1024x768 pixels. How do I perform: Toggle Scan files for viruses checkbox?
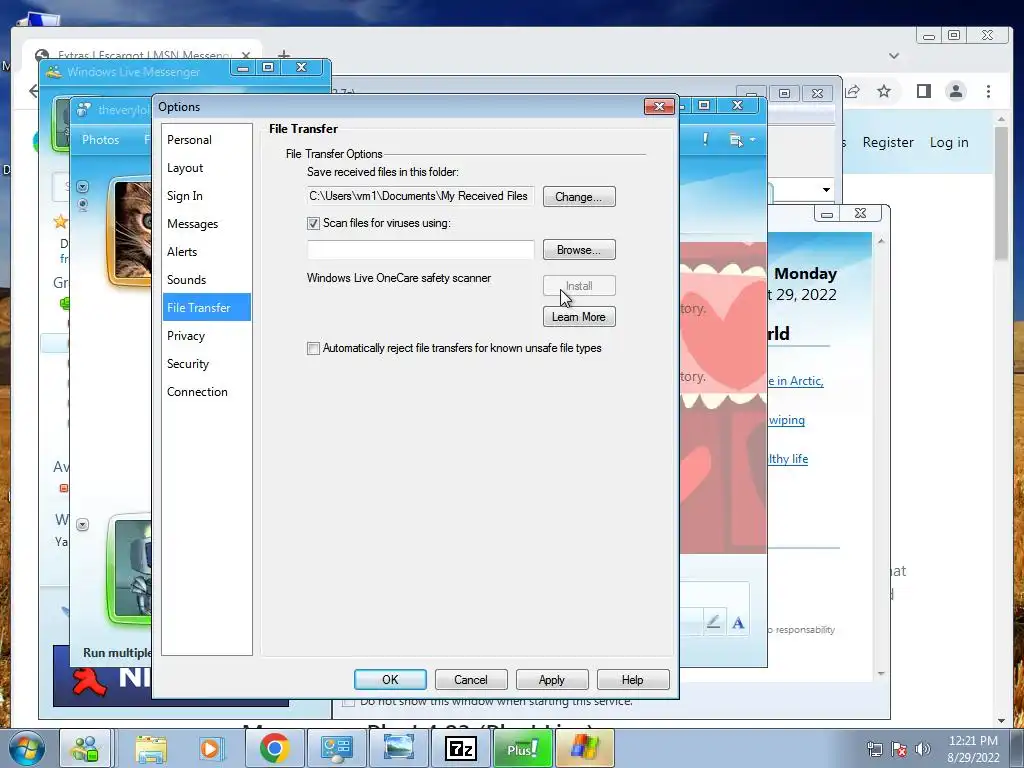pos(313,223)
